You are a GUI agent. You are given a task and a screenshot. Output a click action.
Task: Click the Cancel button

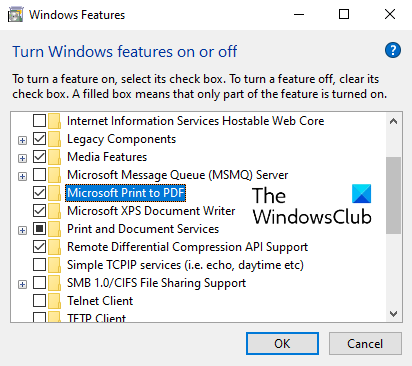point(365,343)
